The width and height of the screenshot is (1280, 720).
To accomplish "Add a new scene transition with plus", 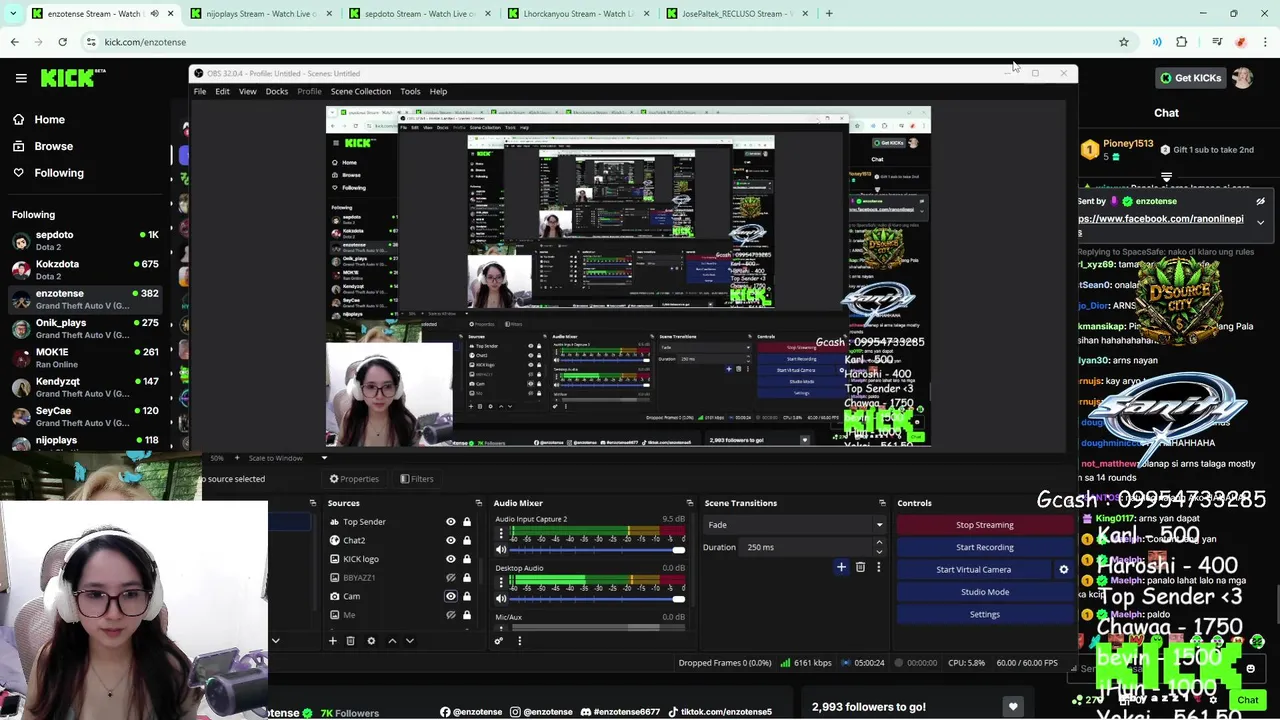I will [x=841, y=567].
